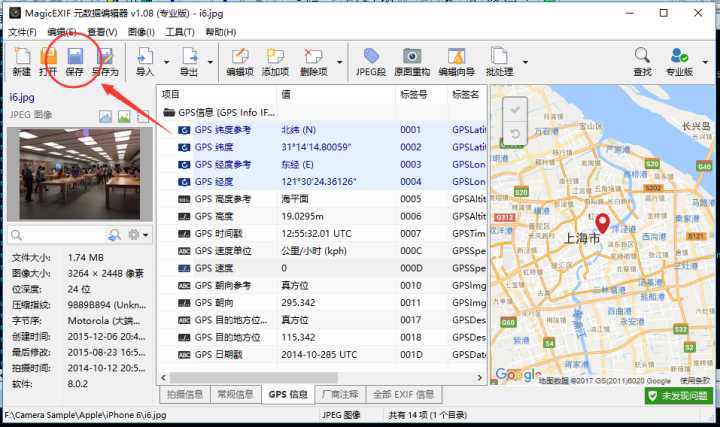Click the i6.jpg file name label
The width and height of the screenshot is (720, 427).
[x=22, y=97]
